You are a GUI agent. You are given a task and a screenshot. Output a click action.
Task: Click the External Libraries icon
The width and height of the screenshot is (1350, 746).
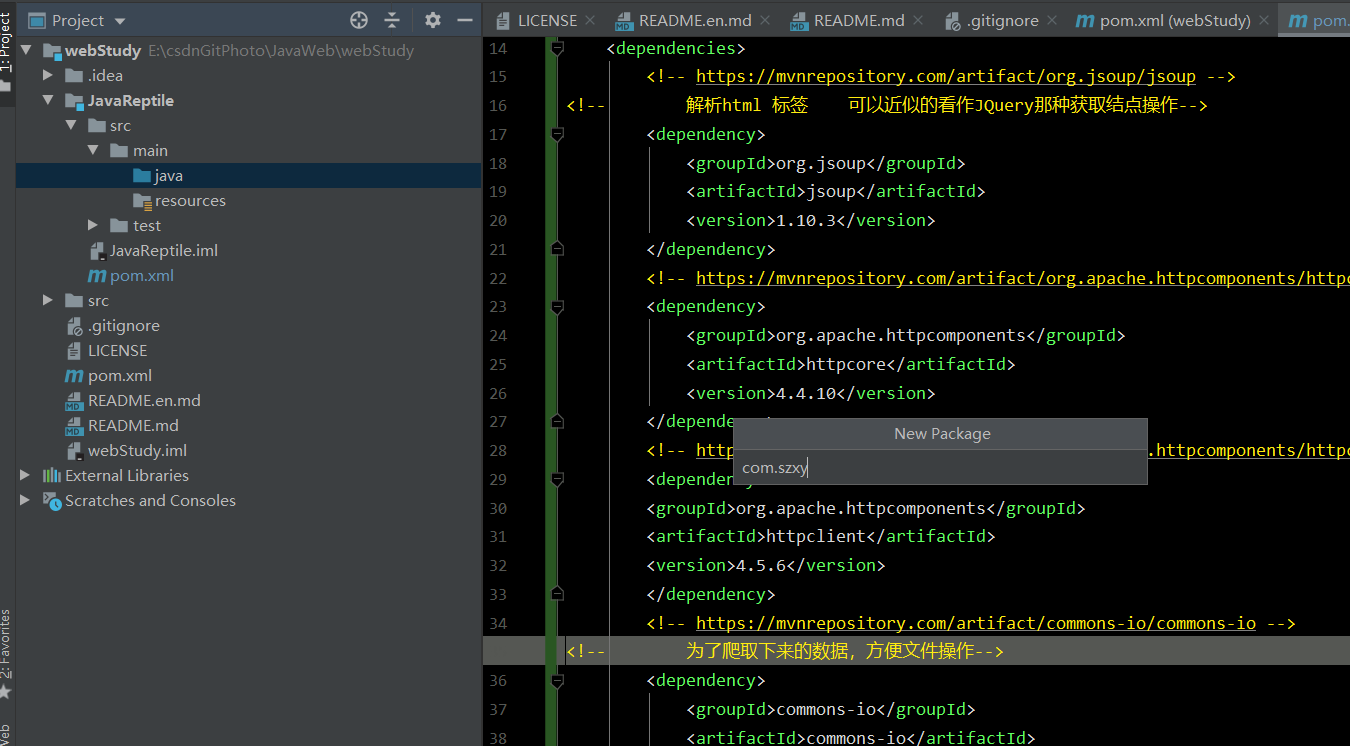[52, 476]
